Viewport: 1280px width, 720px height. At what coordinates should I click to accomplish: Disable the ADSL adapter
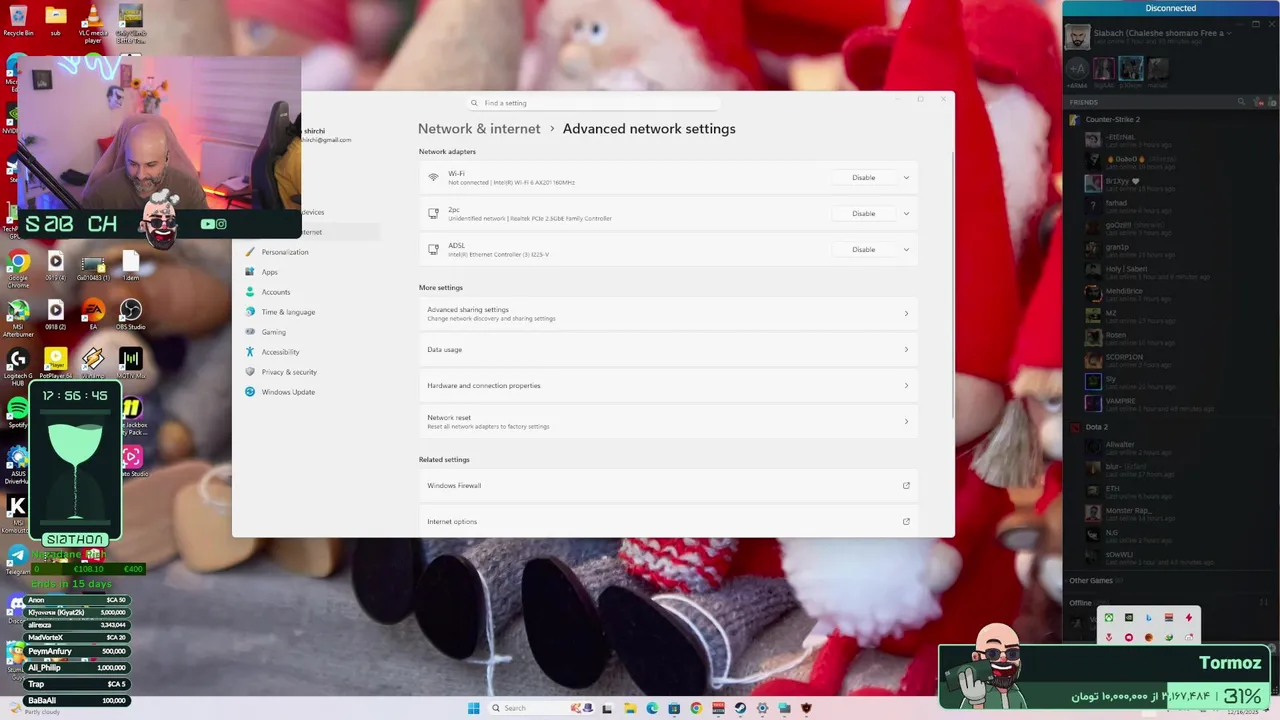pos(864,250)
